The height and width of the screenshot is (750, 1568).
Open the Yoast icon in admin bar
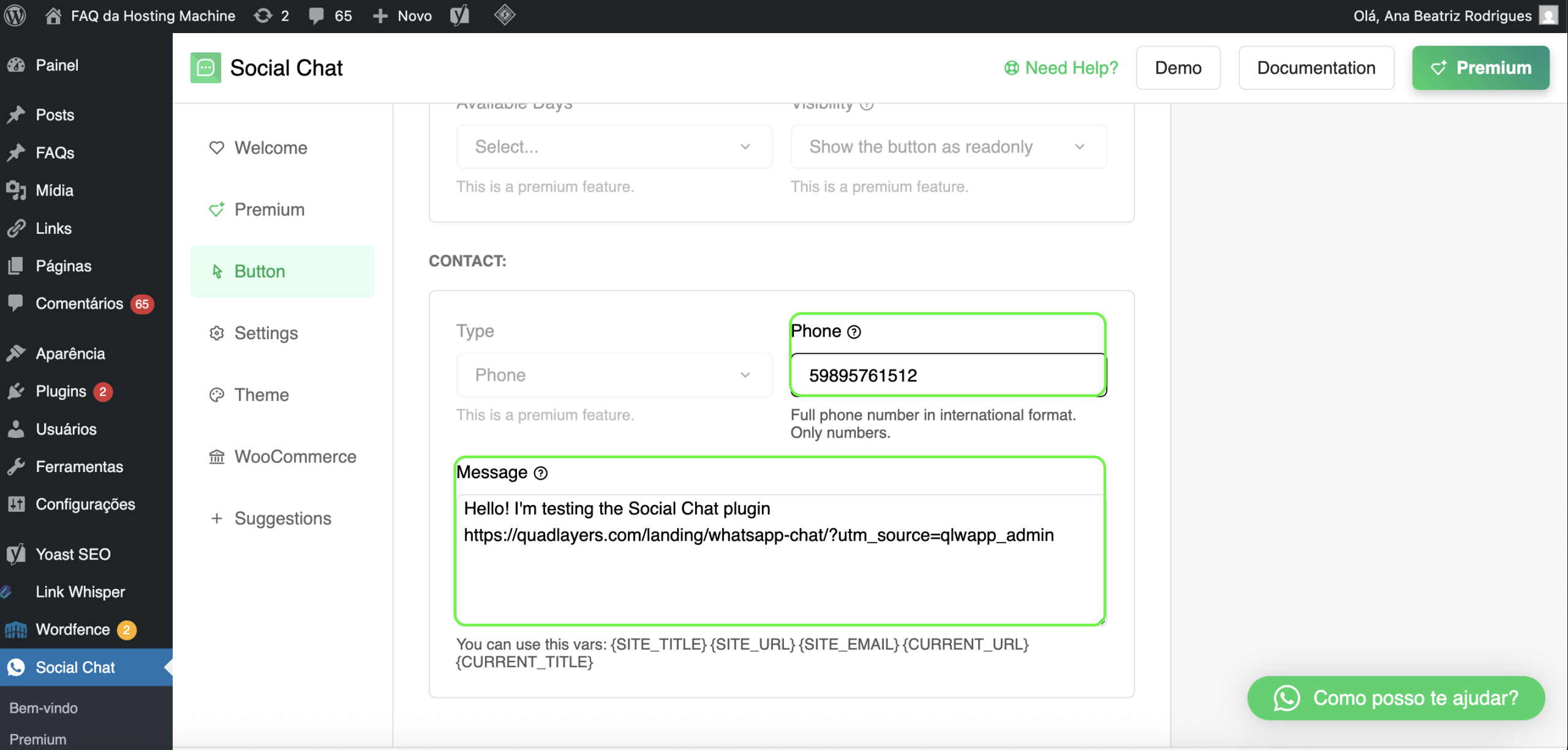point(459,16)
